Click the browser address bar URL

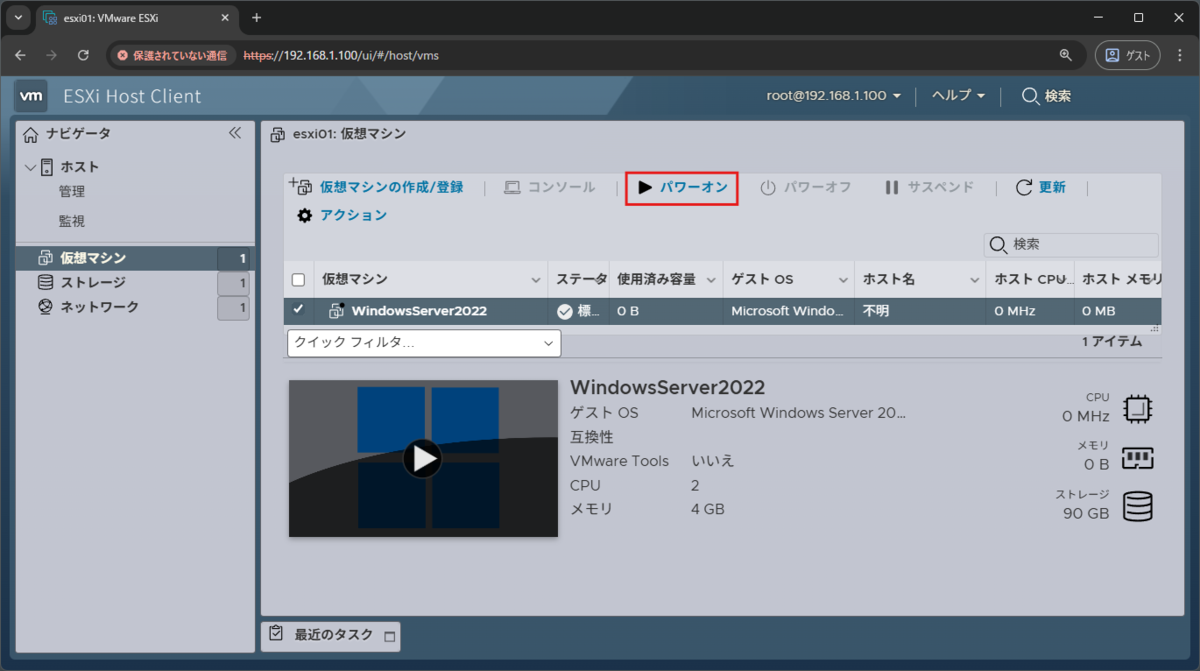click(341, 56)
